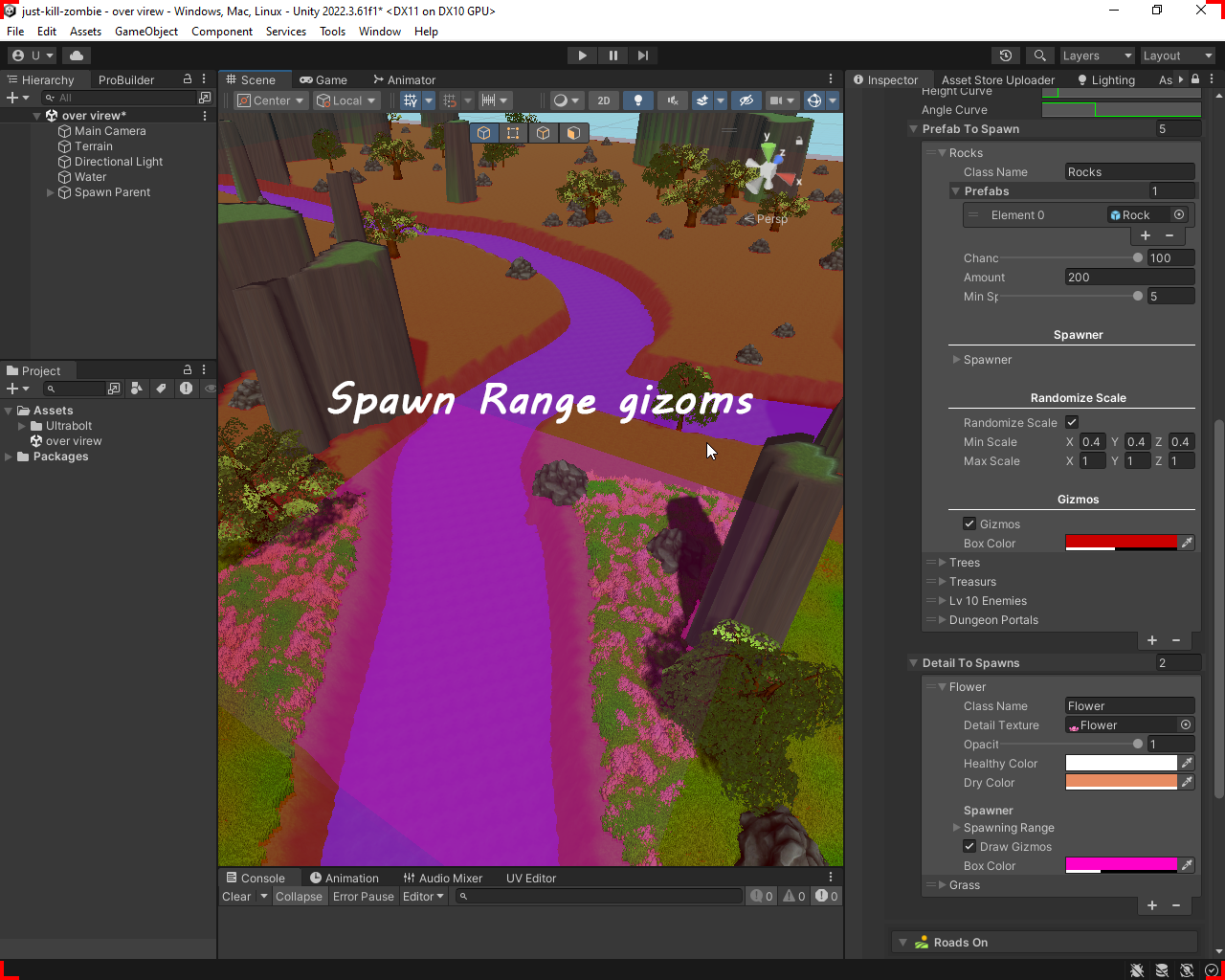Switch to the Audio Mixer tab
Viewport: 1225px width, 980px height.
click(x=442, y=879)
